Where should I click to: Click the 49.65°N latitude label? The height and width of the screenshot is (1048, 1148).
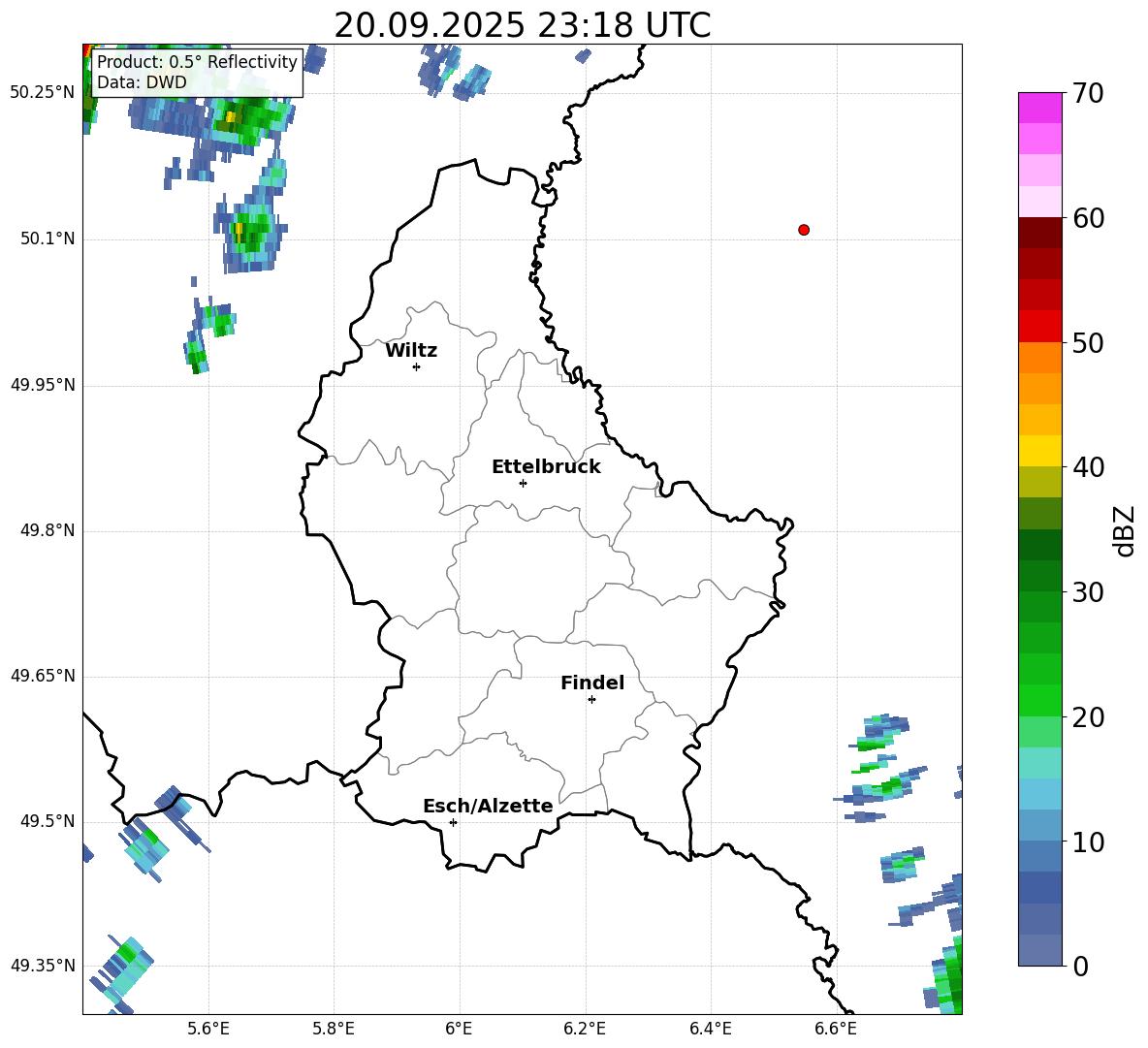[x=43, y=676]
